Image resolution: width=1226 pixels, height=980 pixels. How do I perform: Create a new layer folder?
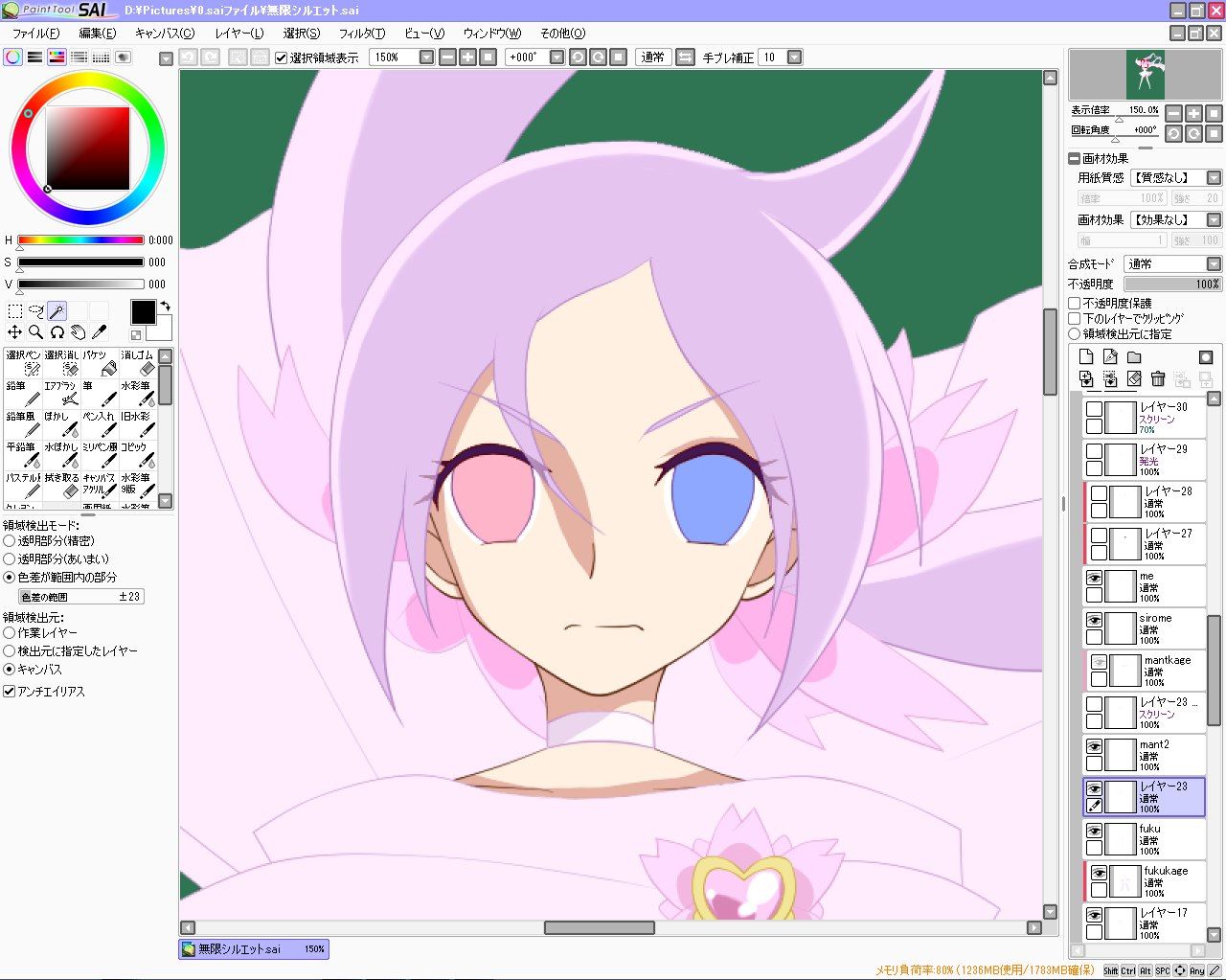[x=1134, y=356]
